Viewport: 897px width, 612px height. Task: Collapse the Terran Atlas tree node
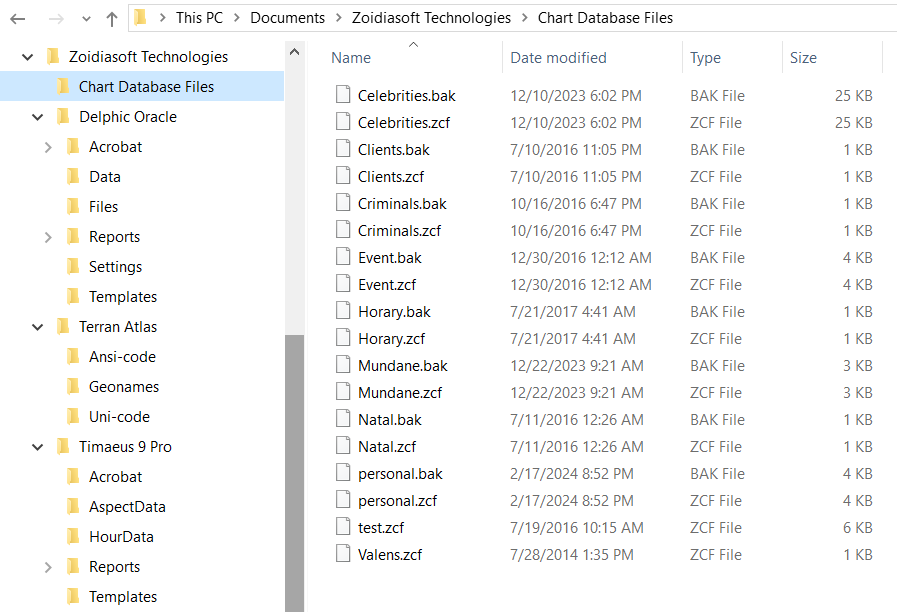point(37,327)
